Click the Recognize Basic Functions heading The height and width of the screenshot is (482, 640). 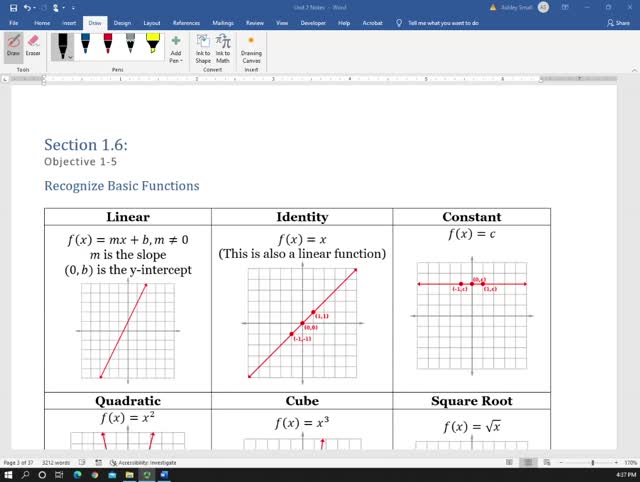[x=122, y=186]
